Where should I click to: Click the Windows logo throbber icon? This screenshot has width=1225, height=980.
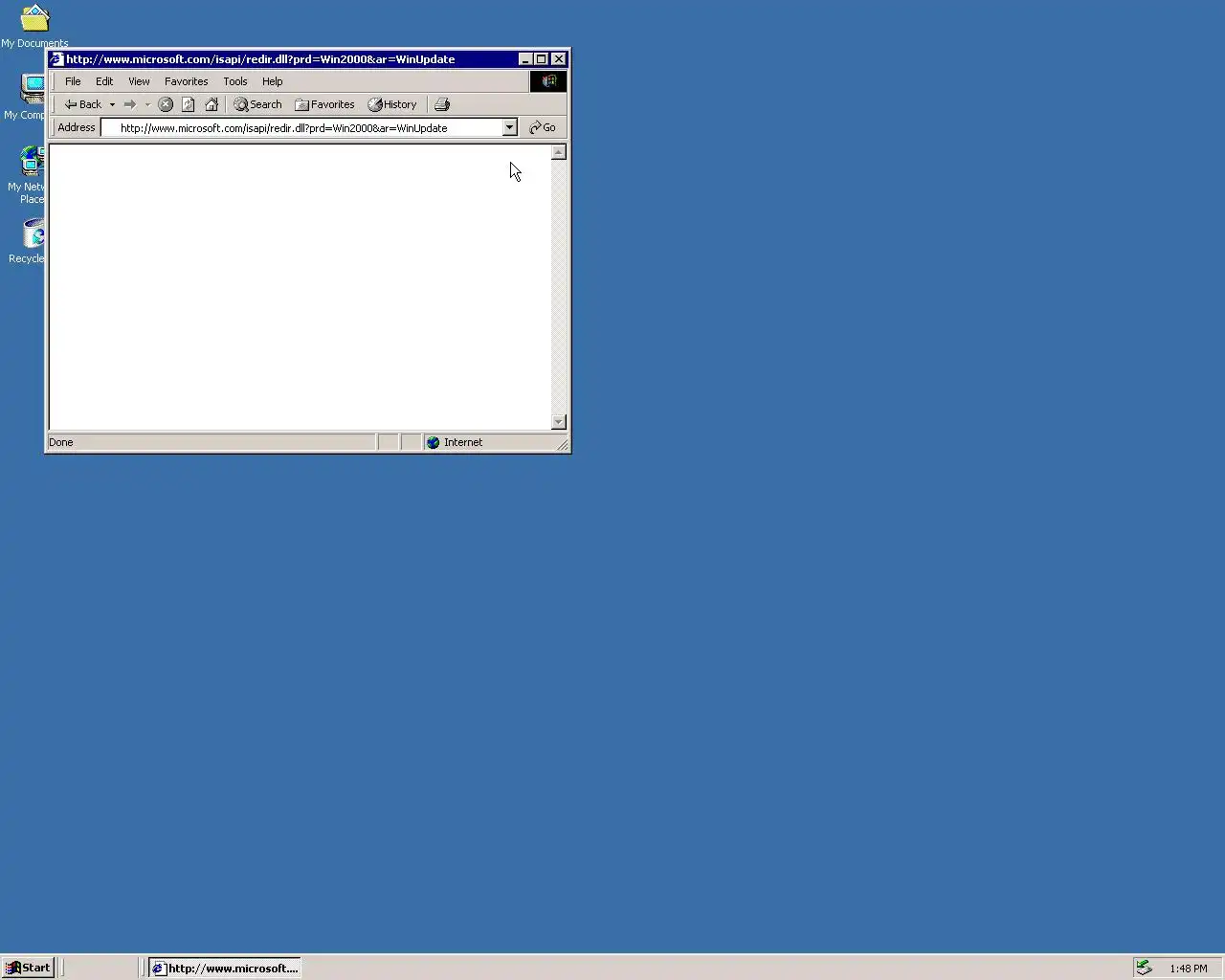[x=548, y=81]
